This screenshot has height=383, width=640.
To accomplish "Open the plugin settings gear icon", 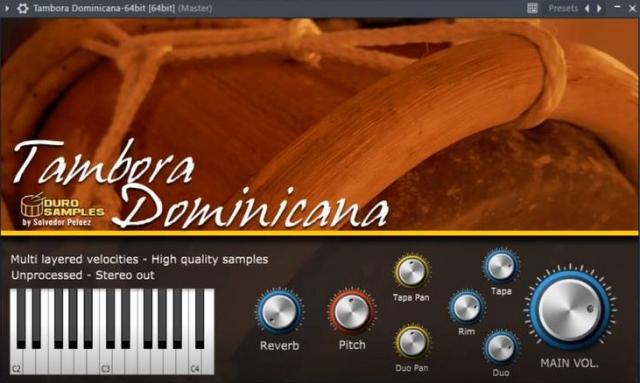I will 22,8.
